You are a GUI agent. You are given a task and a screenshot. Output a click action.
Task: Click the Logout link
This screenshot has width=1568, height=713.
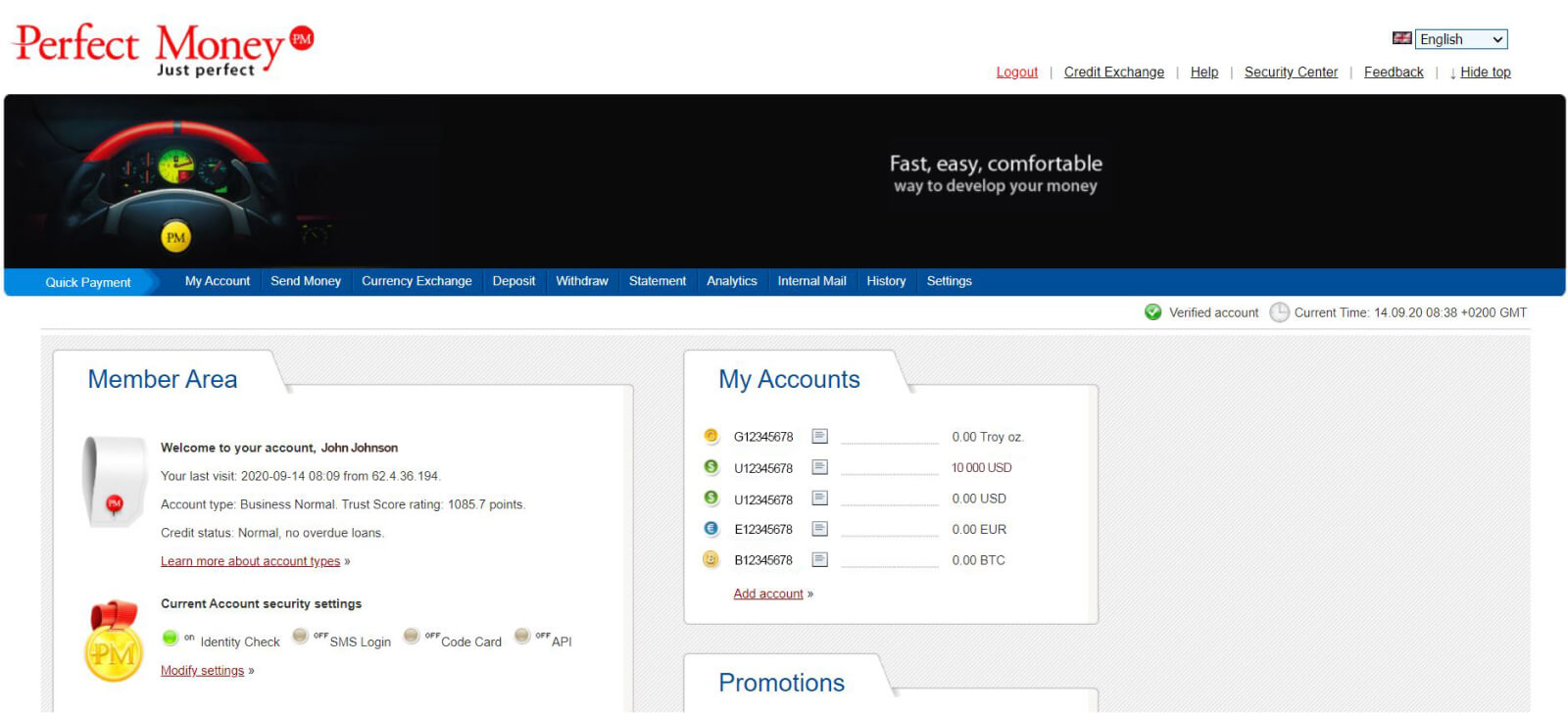tap(1016, 72)
